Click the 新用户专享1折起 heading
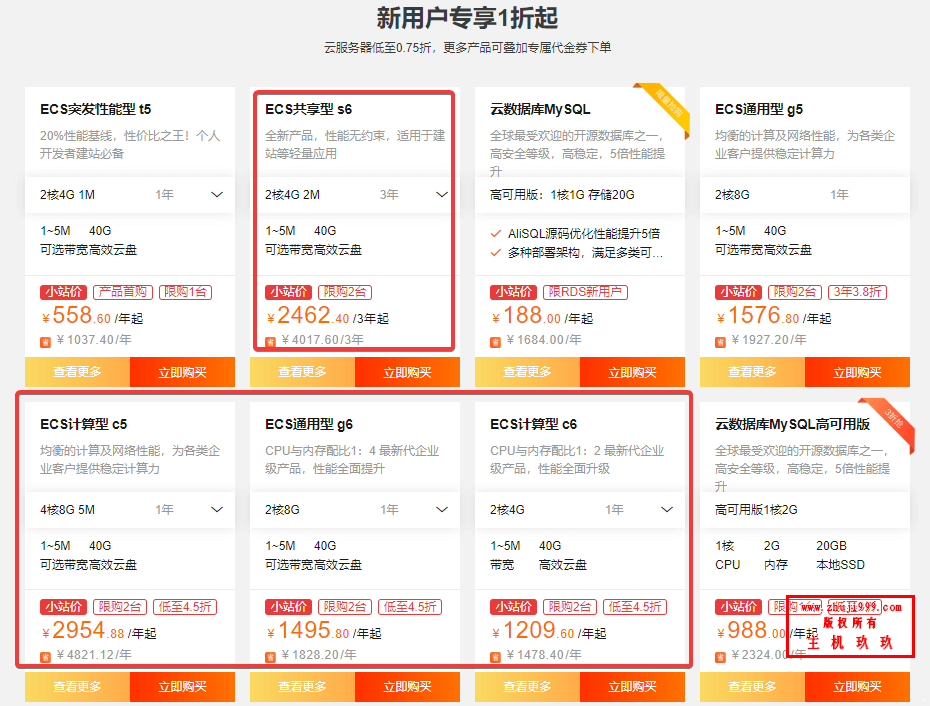The width and height of the screenshot is (930, 706). pos(467,18)
